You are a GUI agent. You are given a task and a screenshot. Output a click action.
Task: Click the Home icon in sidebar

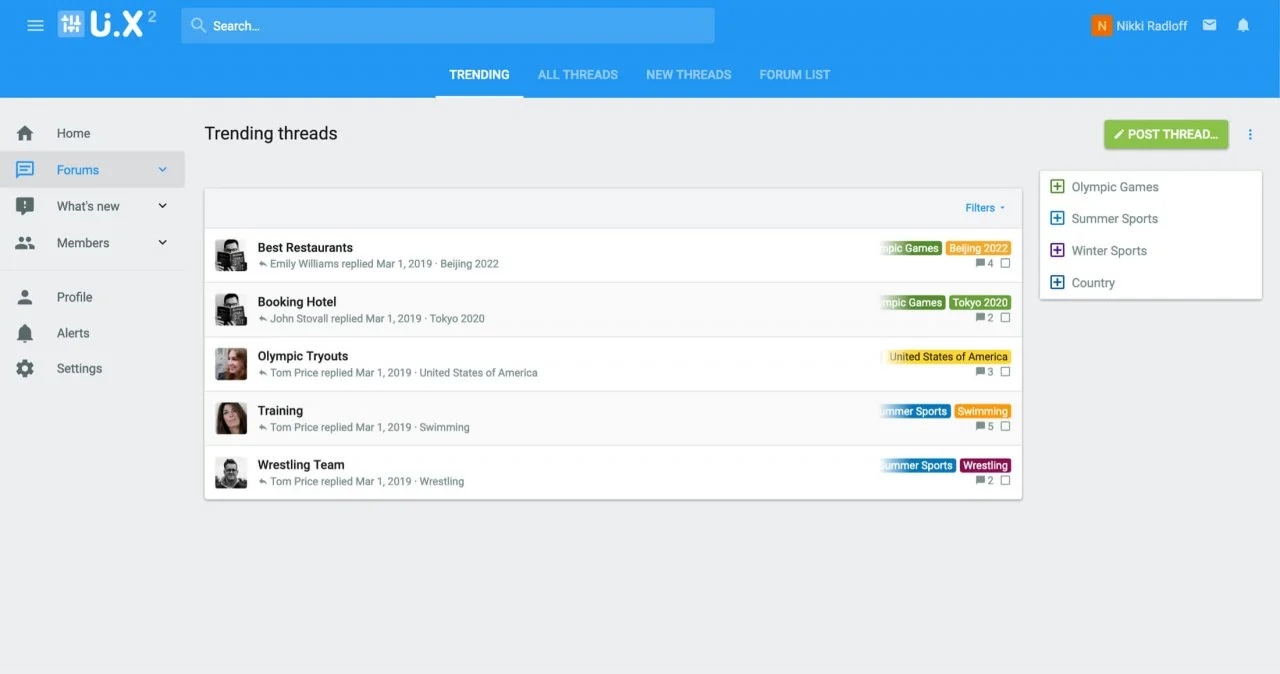(25, 133)
